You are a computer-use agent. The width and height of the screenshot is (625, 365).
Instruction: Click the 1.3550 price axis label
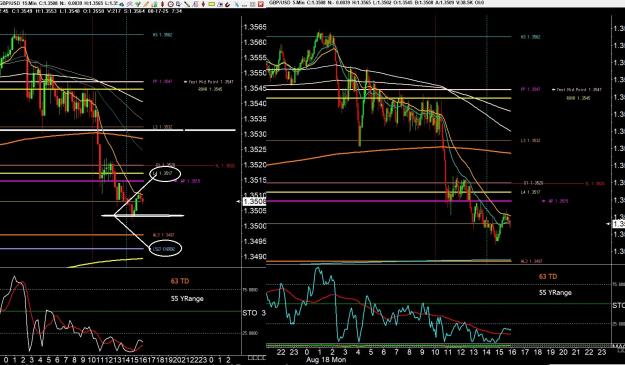pos(255,73)
